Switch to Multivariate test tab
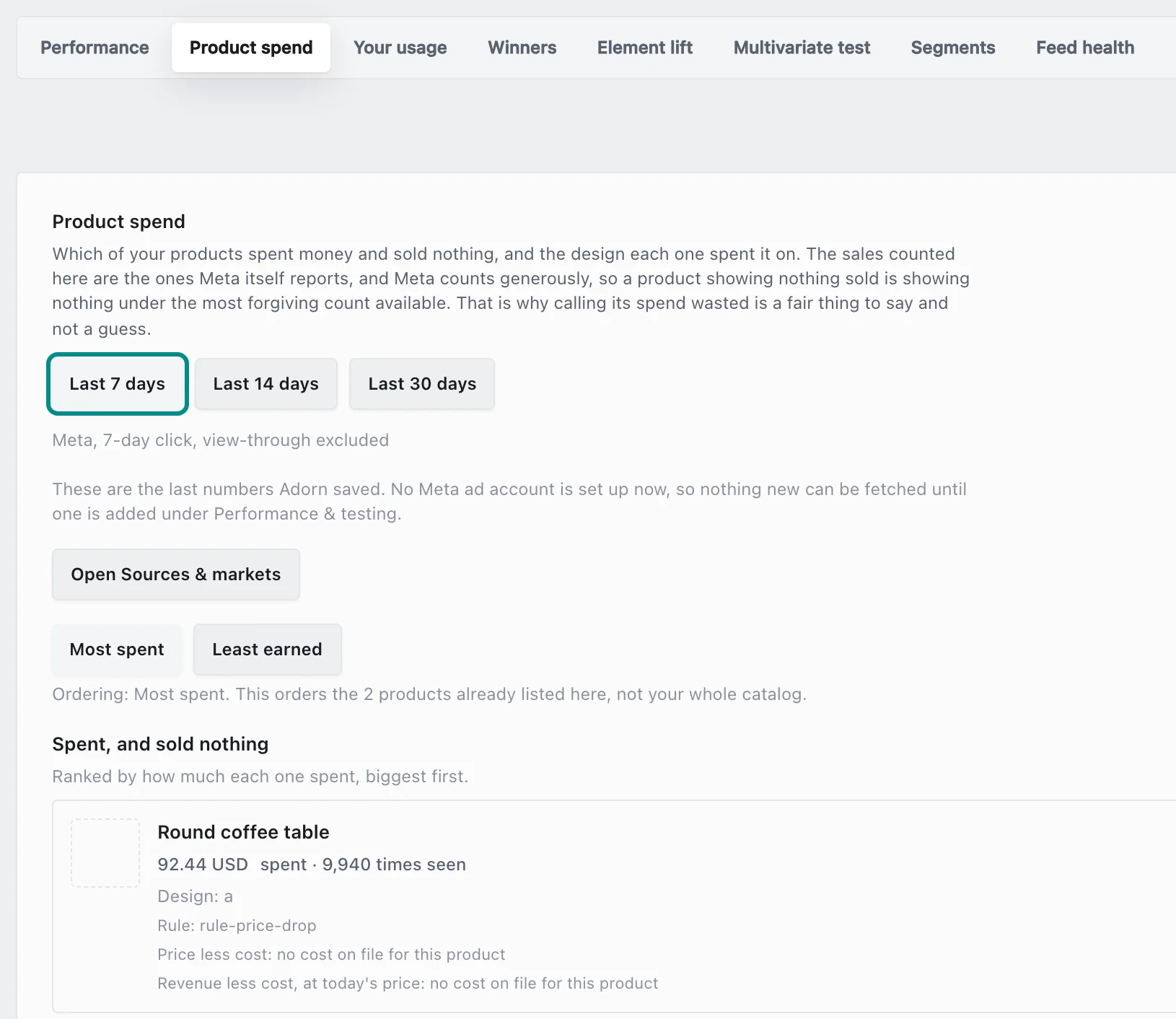The height and width of the screenshot is (1019, 1176). pyautogui.click(x=802, y=48)
